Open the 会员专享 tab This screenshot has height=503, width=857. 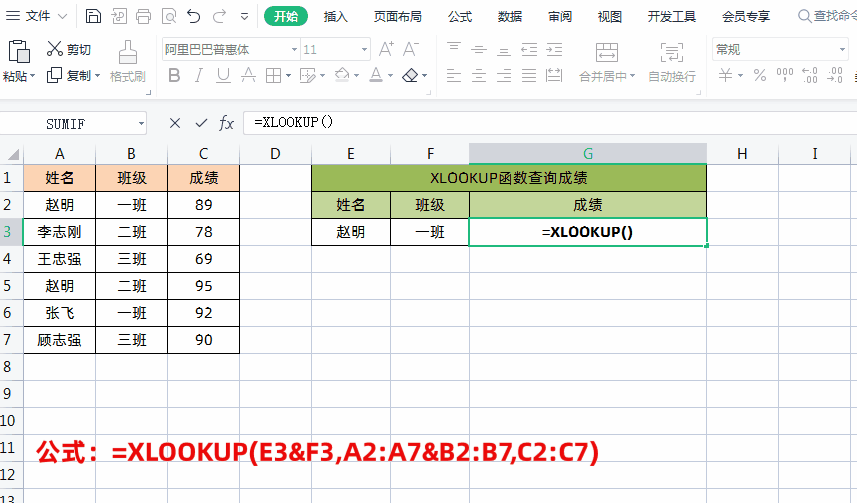(746, 16)
